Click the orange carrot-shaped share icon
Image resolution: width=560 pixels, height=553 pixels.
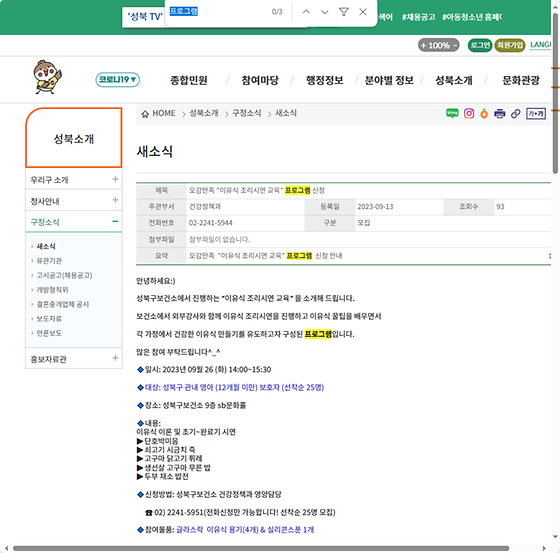(x=484, y=114)
